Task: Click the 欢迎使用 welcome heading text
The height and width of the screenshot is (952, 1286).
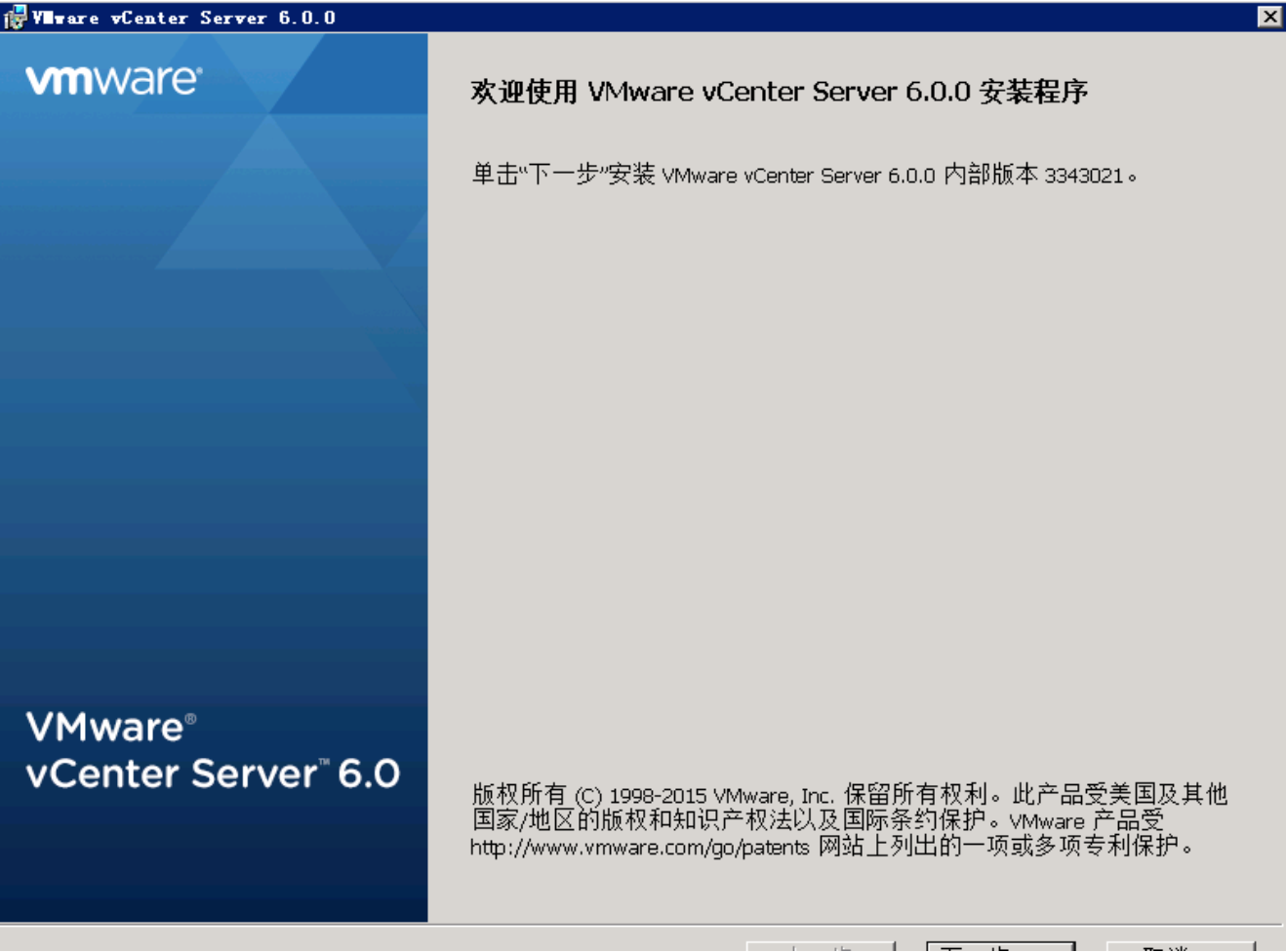Action: tap(524, 92)
